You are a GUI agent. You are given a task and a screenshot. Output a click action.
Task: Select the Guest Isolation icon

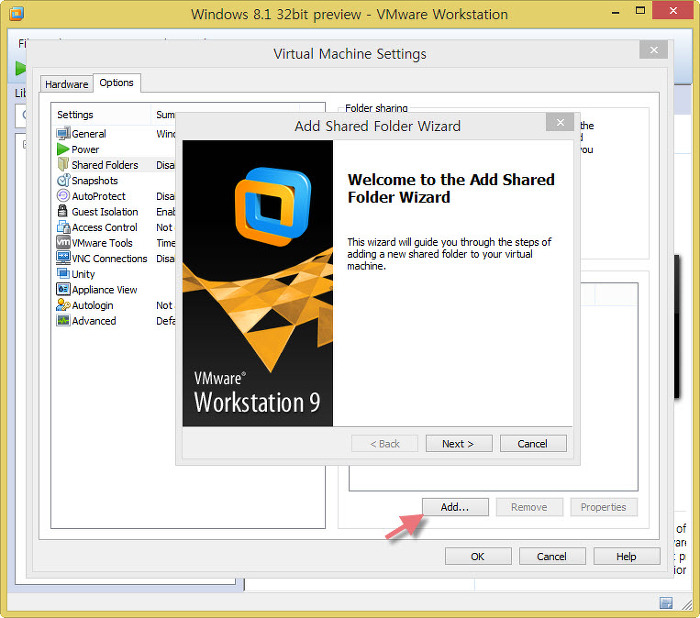point(63,212)
